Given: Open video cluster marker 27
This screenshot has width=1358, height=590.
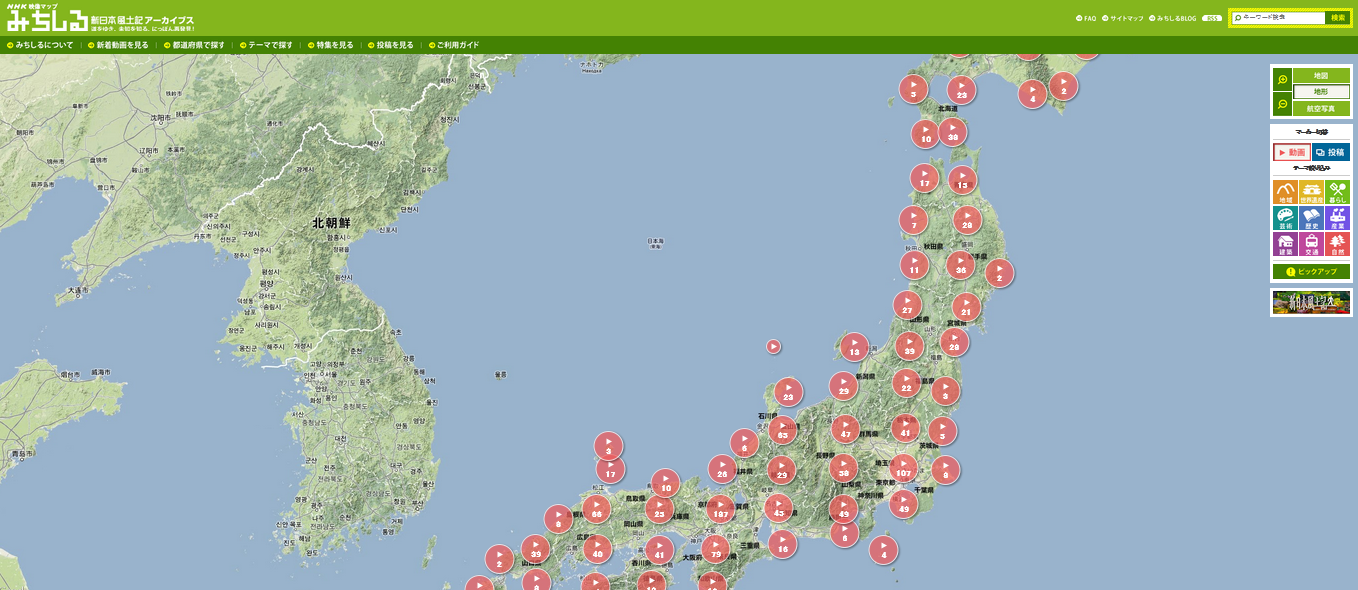Looking at the screenshot, I should [907, 306].
